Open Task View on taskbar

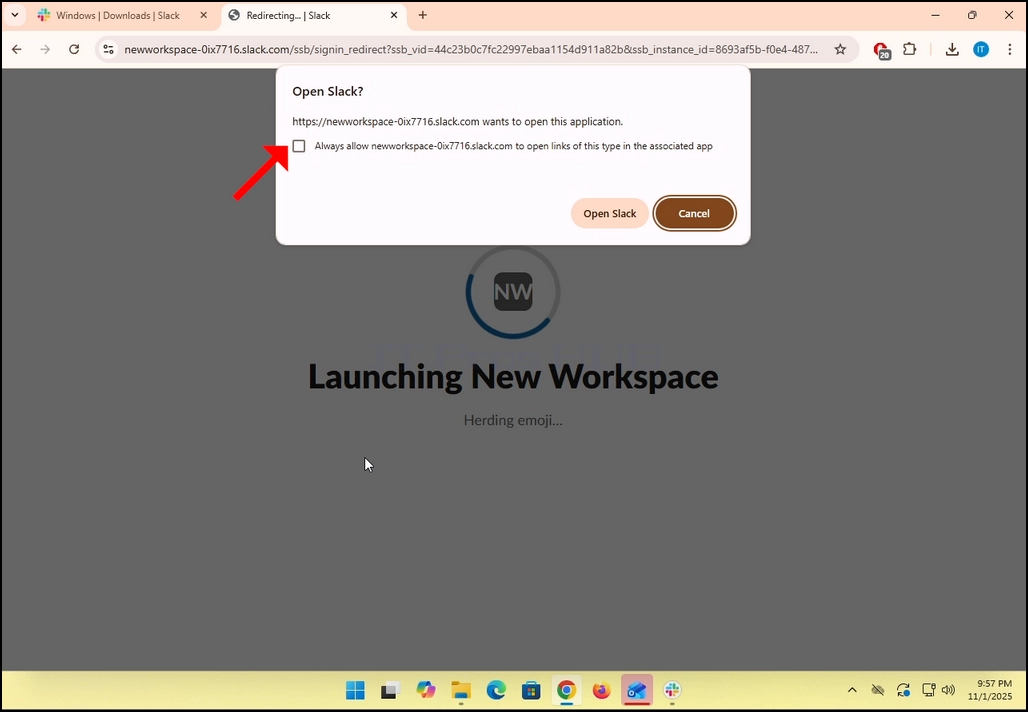(x=391, y=690)
